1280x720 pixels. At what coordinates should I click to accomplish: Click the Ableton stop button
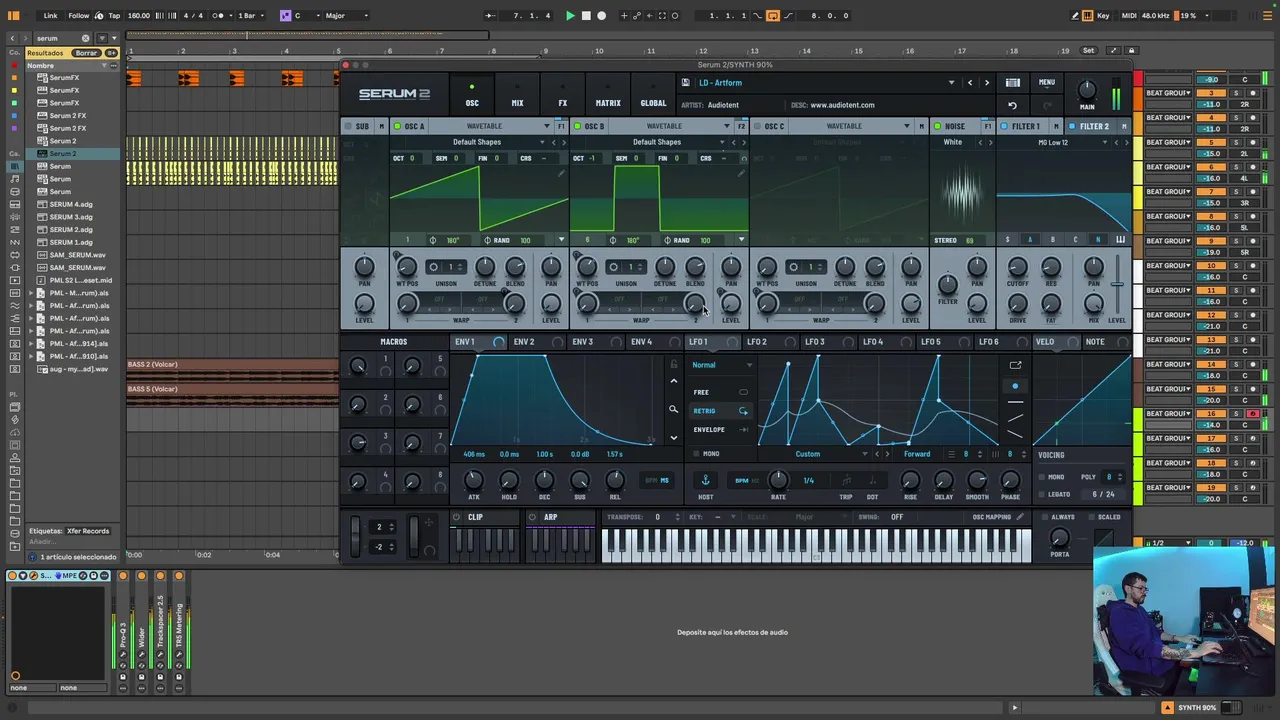(x=586, y=15)
